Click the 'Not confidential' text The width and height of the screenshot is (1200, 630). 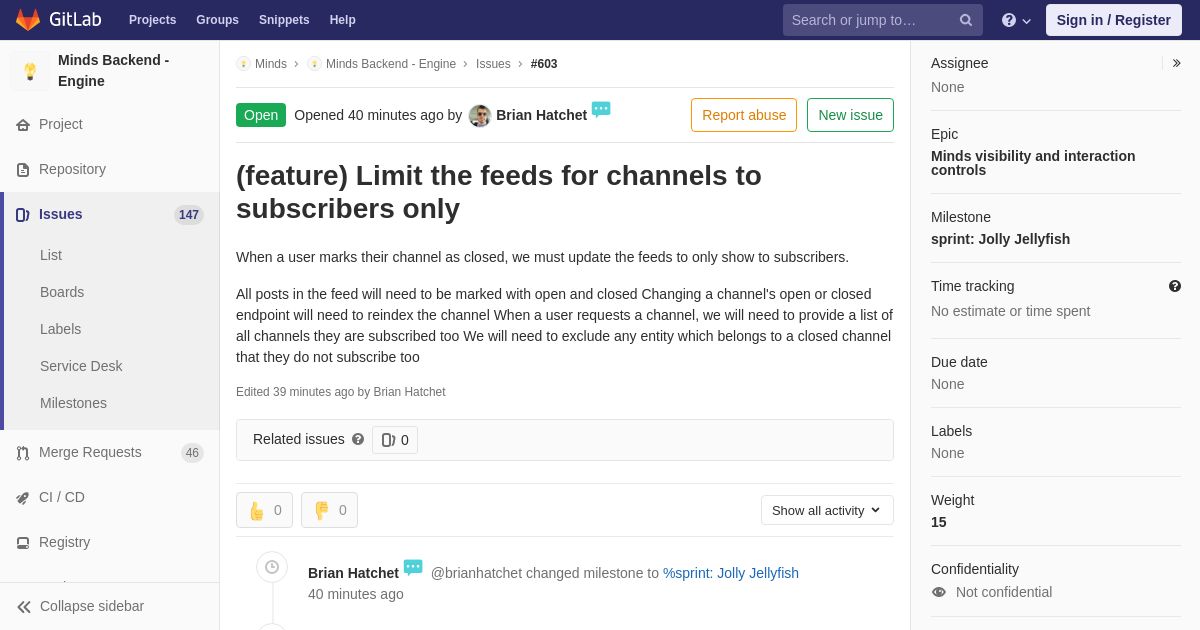1004,592
